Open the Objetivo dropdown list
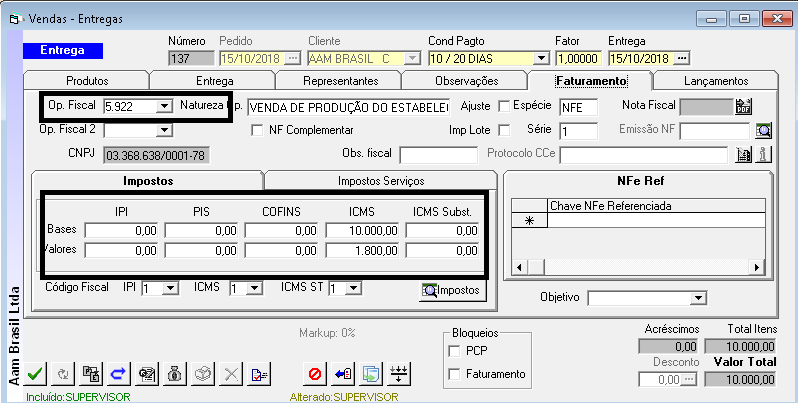 point(696,298)
